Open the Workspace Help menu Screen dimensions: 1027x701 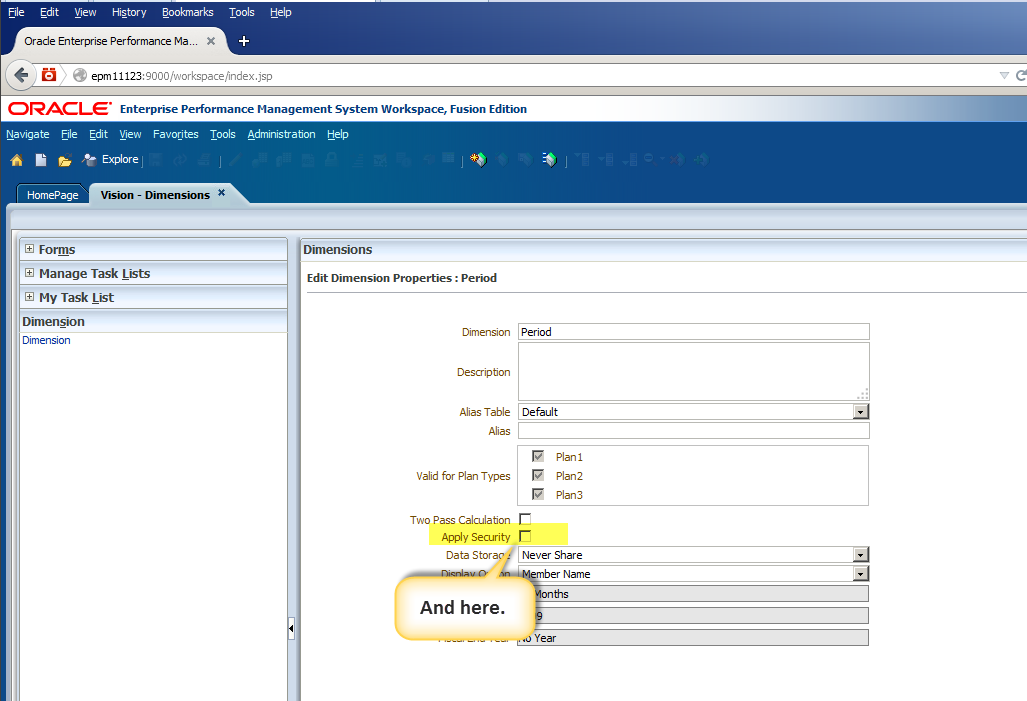pyautogui.click(x=338, y=134)
